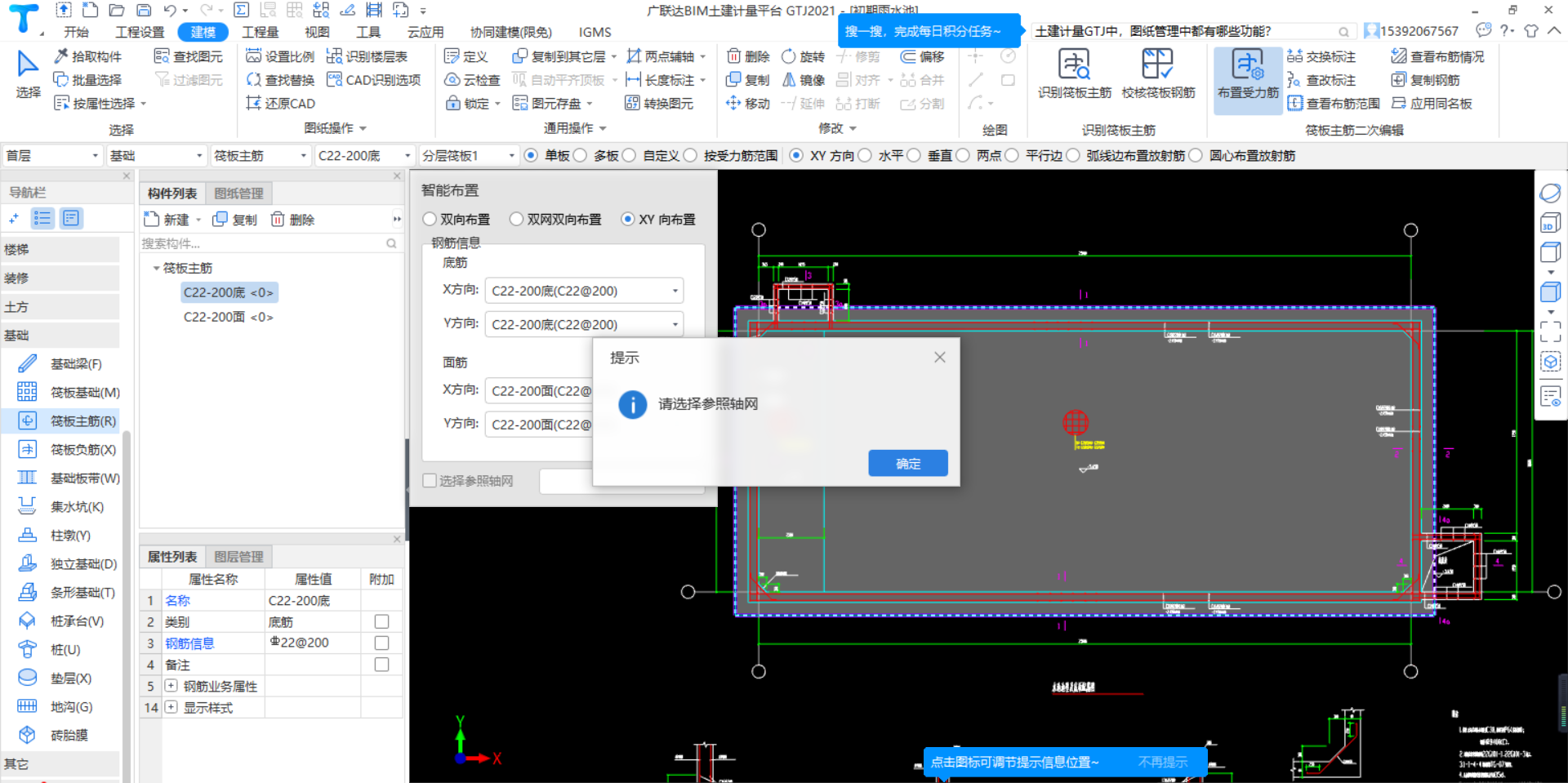This screenshot has height=783, width=1568.
Task: Expand the 显示样式 row
Action: [x=171, y=707]
